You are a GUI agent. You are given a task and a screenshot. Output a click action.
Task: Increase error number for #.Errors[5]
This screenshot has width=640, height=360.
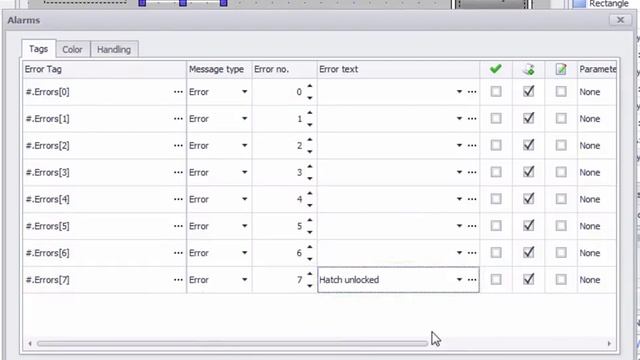coord(310,220)
